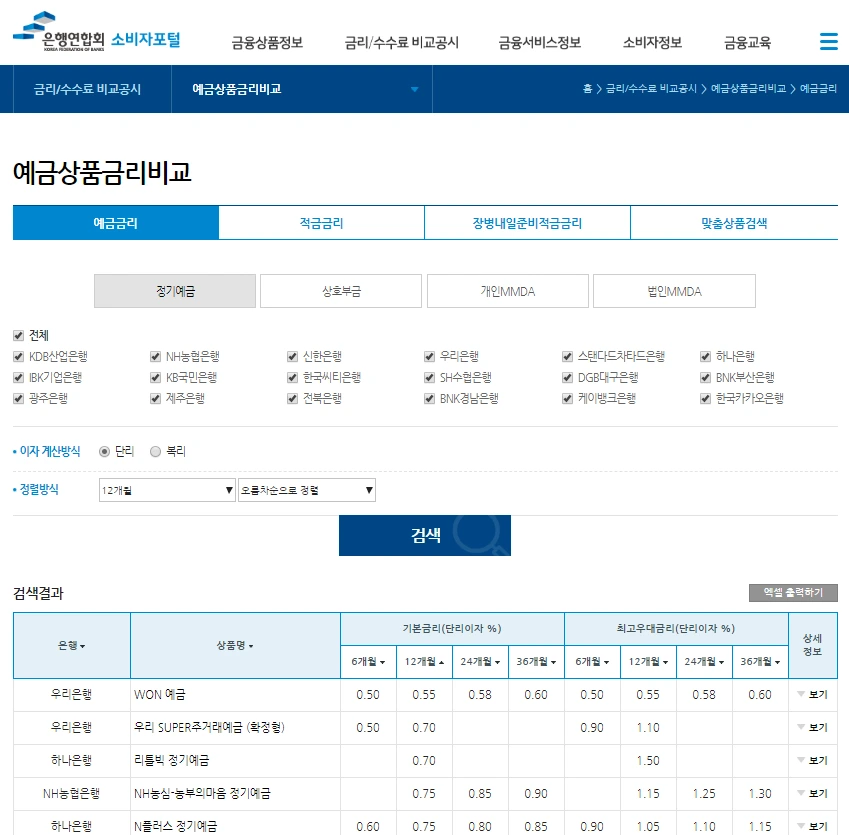Open 금융상품정보 top menu
The image size is (849, 835).
[x=267, y=43]
